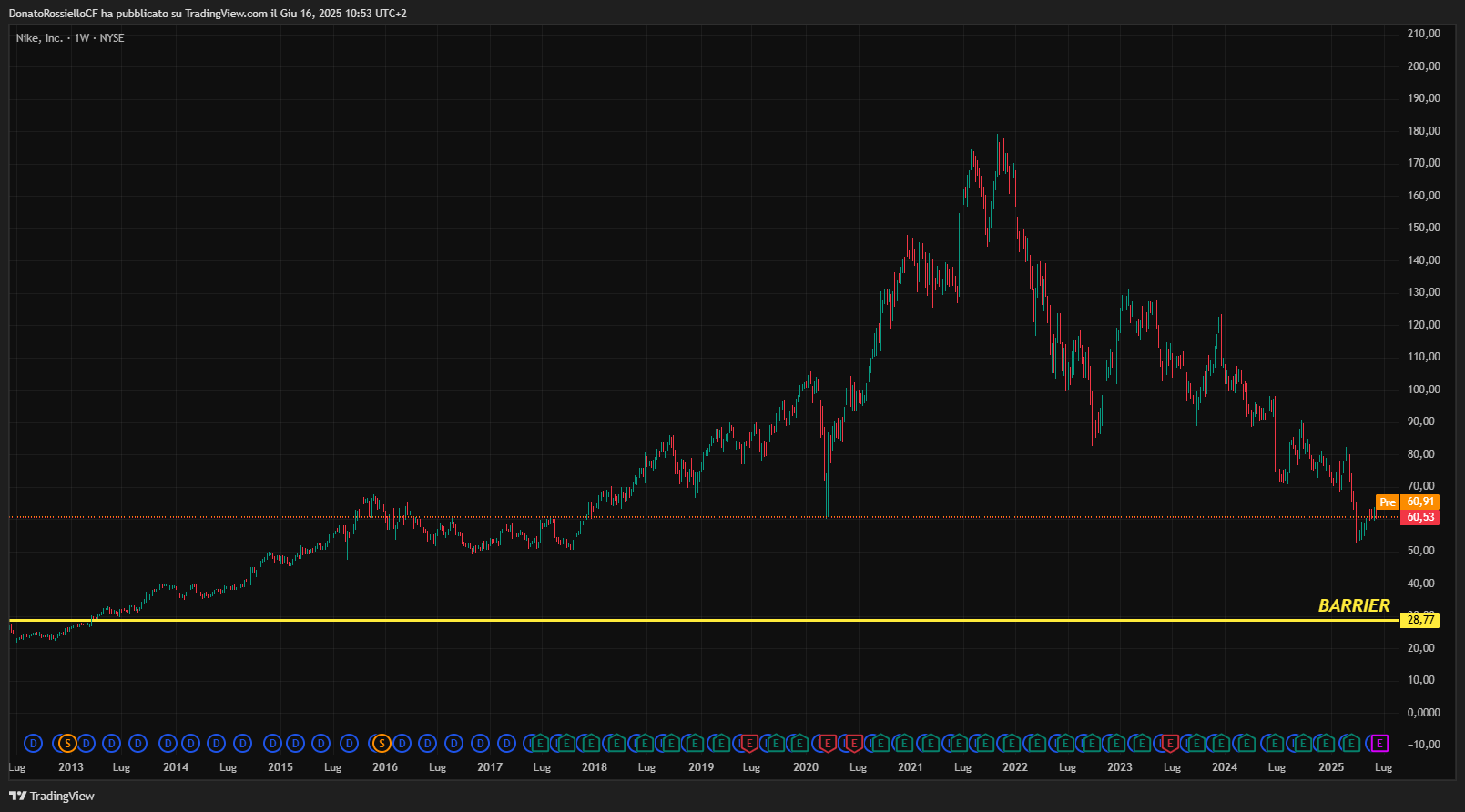Click red earnings marker above mid-2019 Lug label
1465x812 pixels.
pos(748,744)
